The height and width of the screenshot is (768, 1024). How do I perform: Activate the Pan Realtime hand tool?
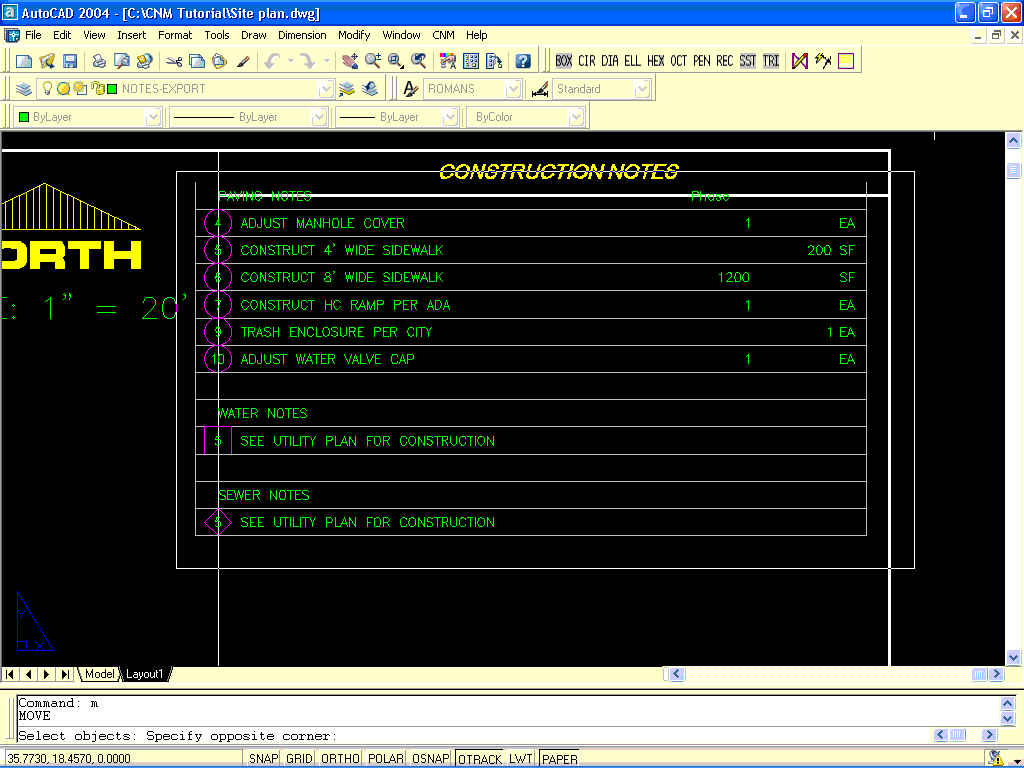pyautogui.click(x=349, y=61)
